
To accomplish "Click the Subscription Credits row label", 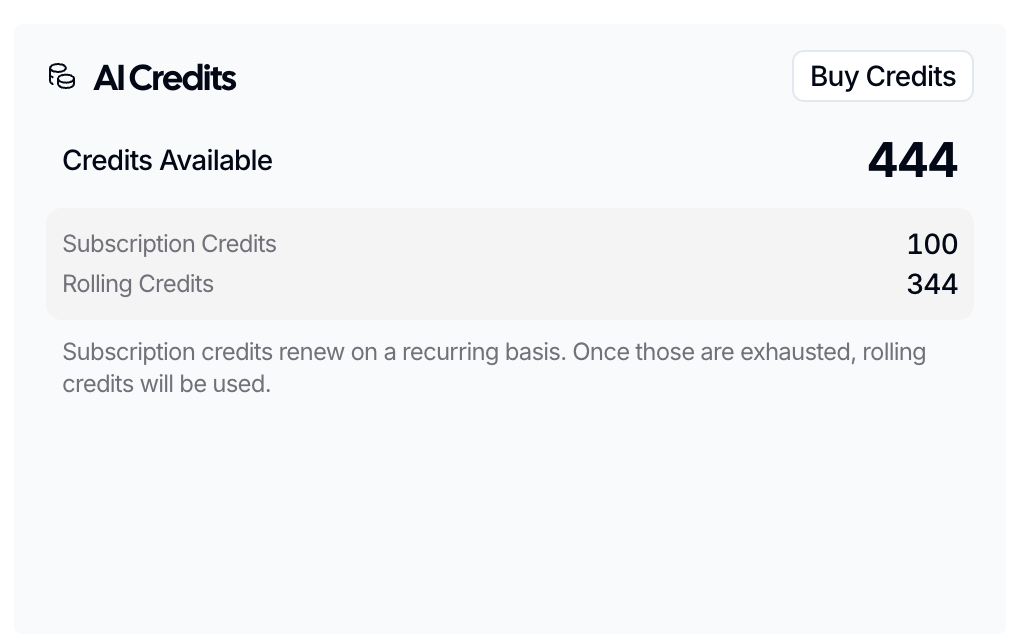I will [169, 244].
